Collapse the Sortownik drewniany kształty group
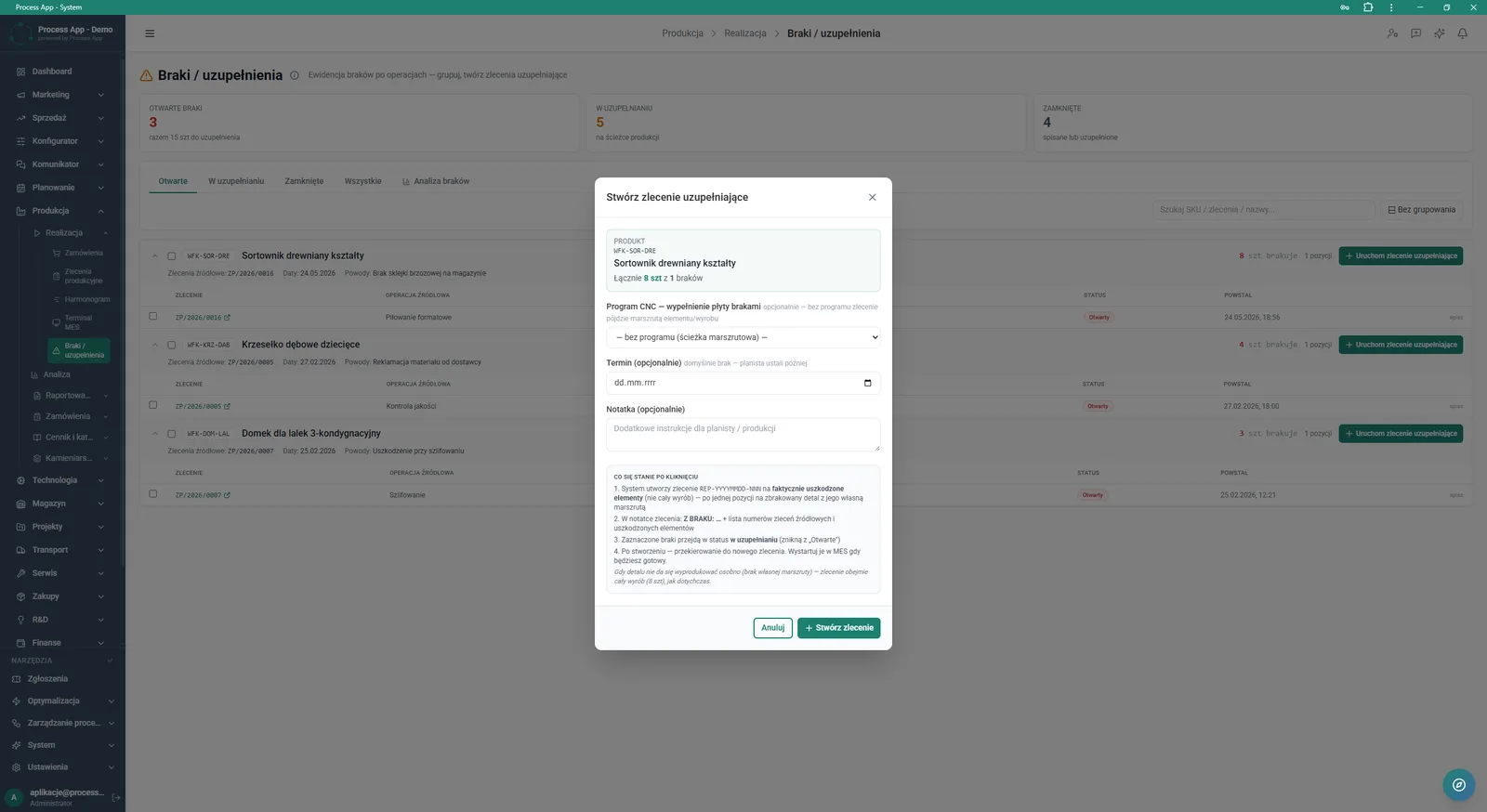Viewport: 1487px width, 812px height. pos(155,255)
